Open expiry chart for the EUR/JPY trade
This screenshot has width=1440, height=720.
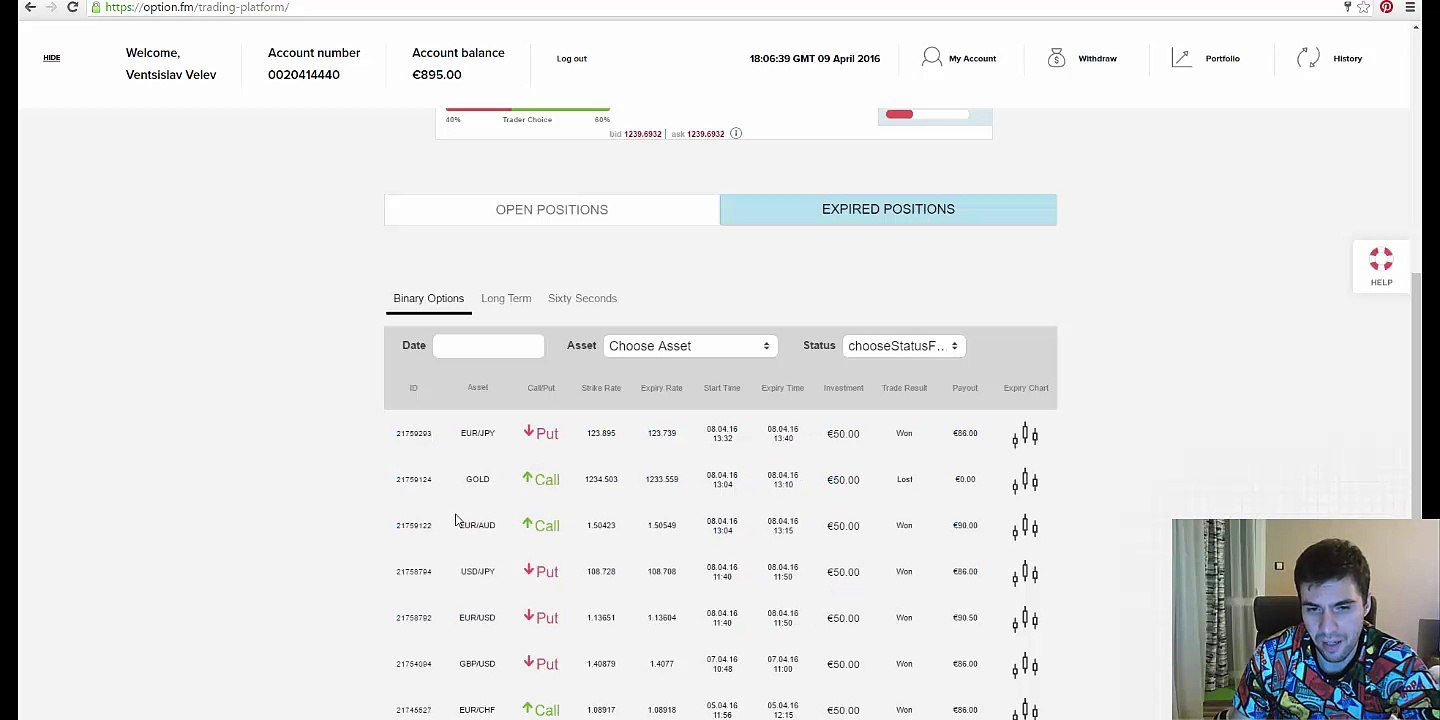1025,434
